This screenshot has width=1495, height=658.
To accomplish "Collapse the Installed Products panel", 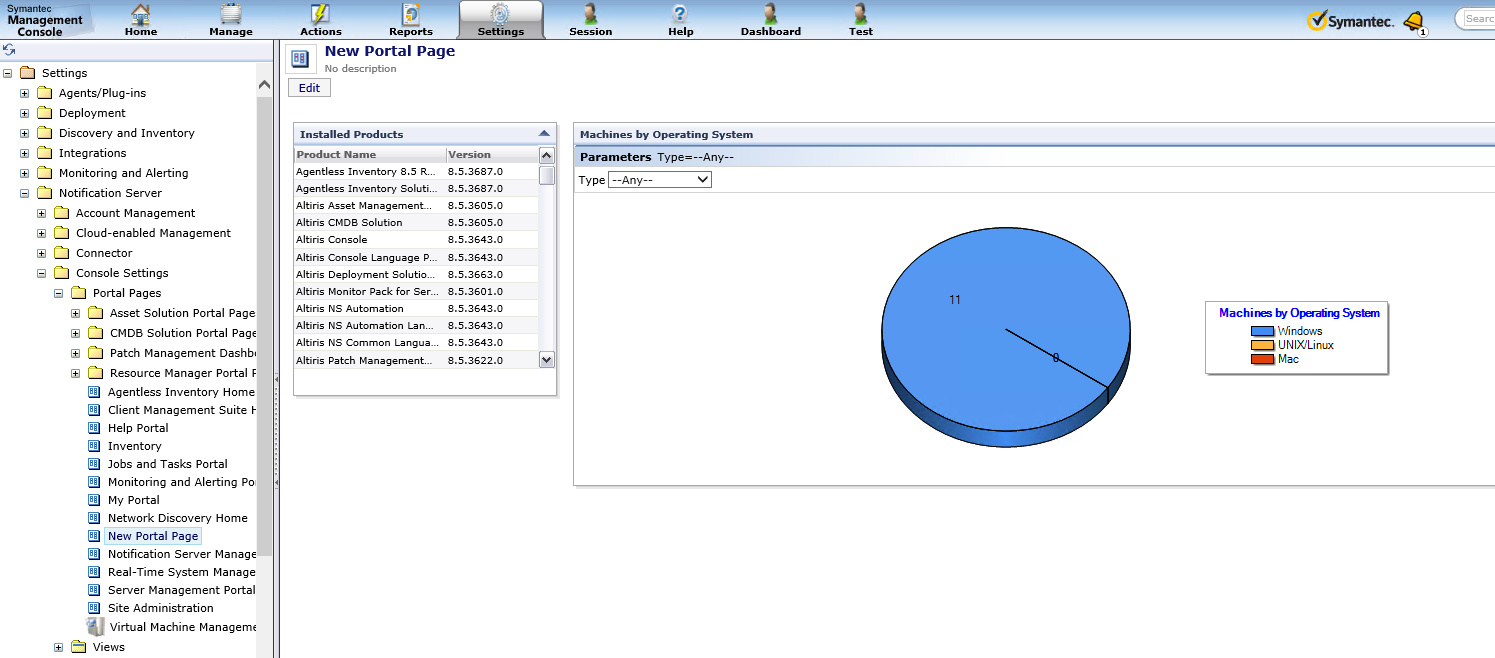I will 544,133.
